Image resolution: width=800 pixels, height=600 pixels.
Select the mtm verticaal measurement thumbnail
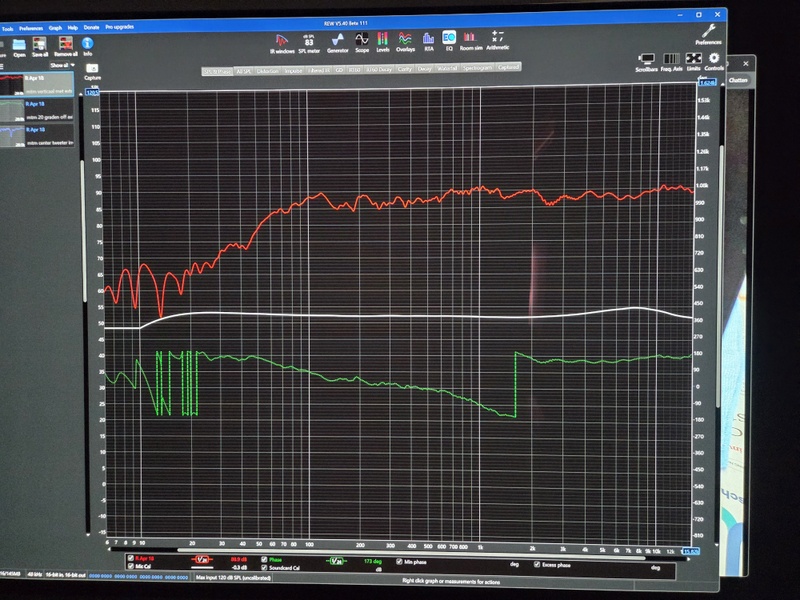point(37,84)
